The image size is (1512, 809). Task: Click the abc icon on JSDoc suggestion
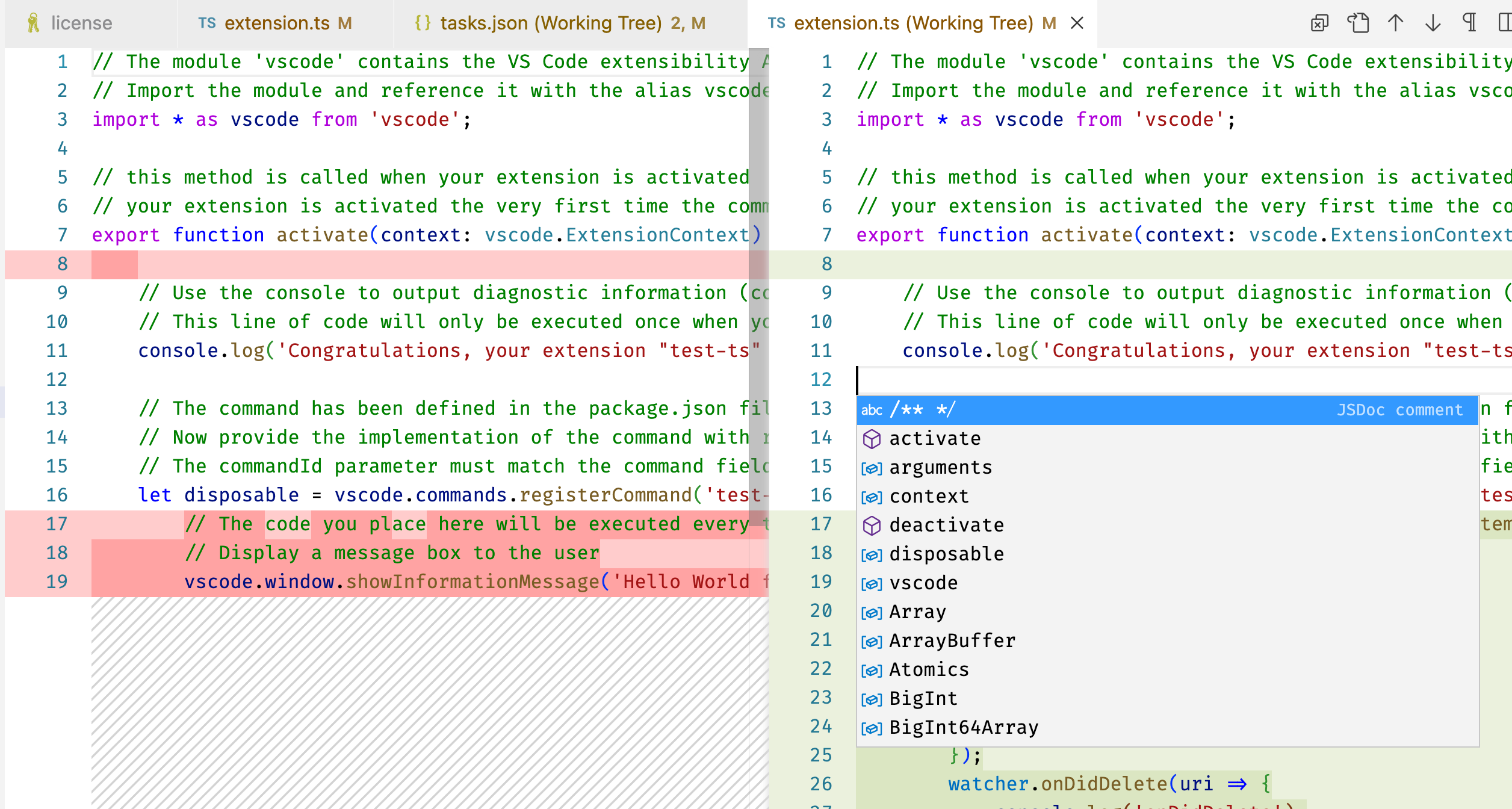coord(872,410)
